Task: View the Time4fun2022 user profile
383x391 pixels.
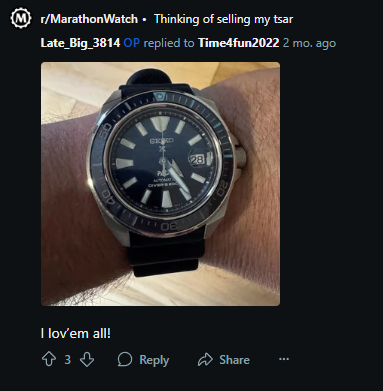Action: tap(238, 43)
